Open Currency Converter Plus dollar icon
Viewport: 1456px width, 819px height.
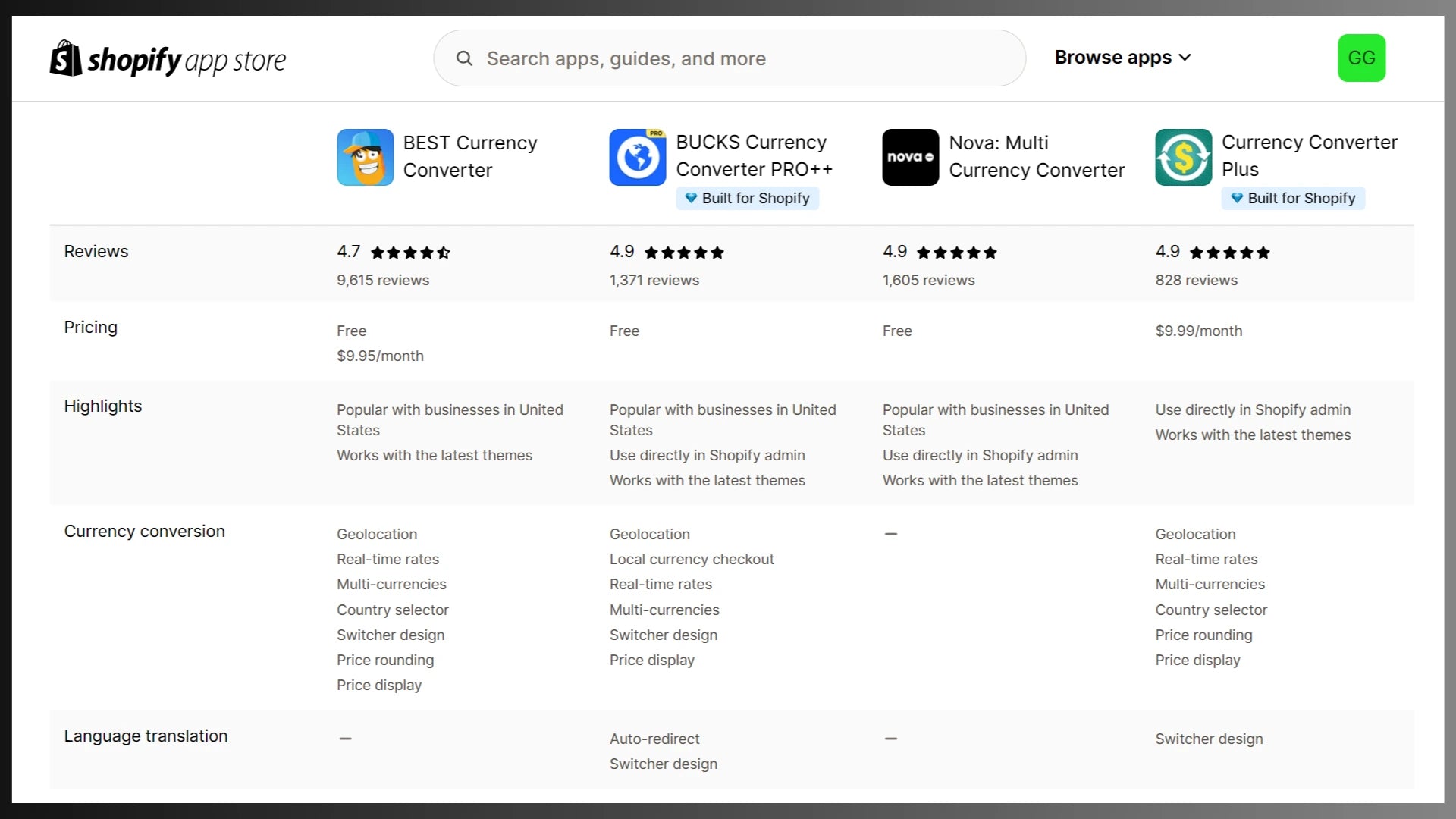(1183, 157)
